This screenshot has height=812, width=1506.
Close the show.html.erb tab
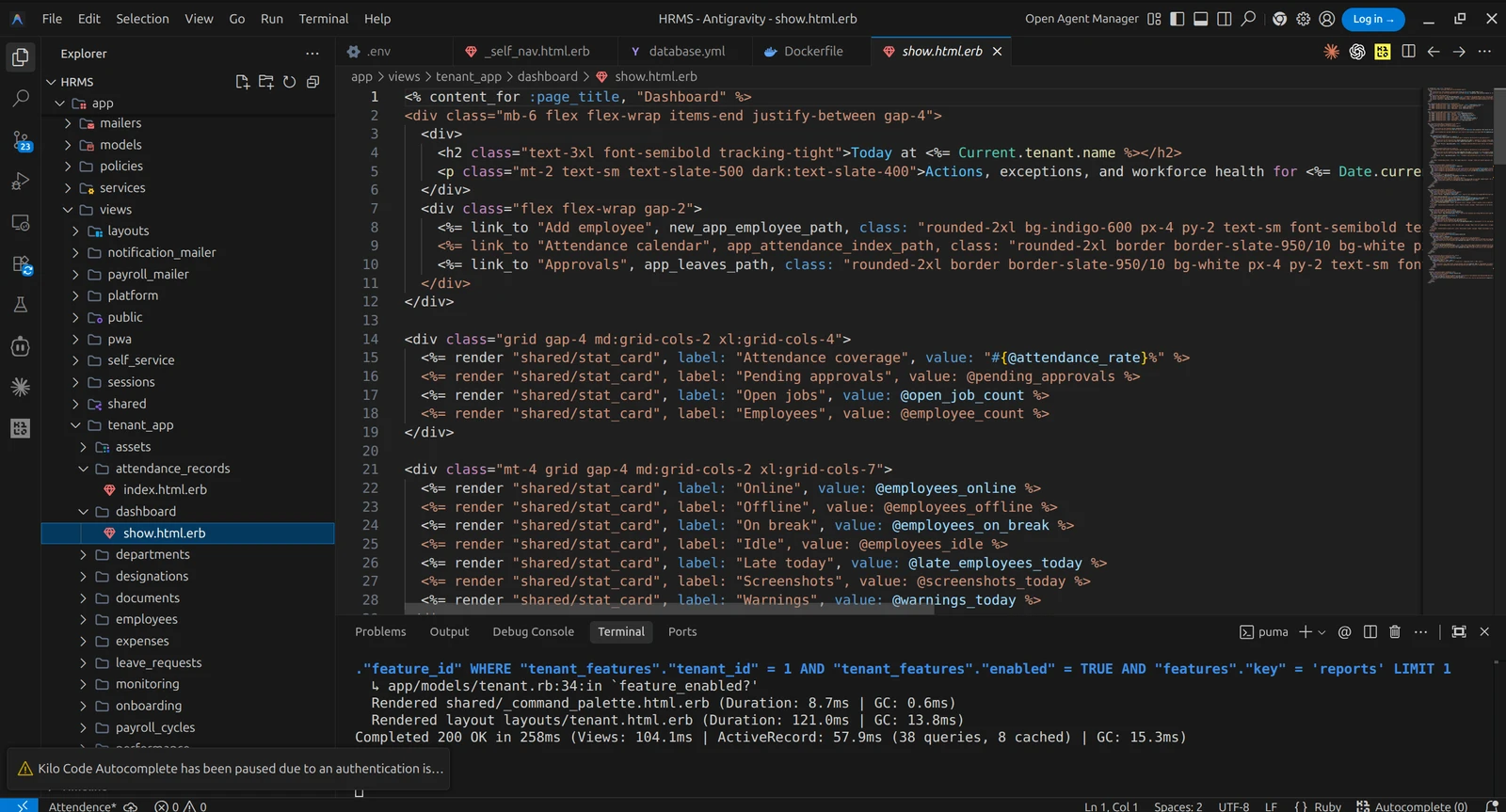click(998, 52)
